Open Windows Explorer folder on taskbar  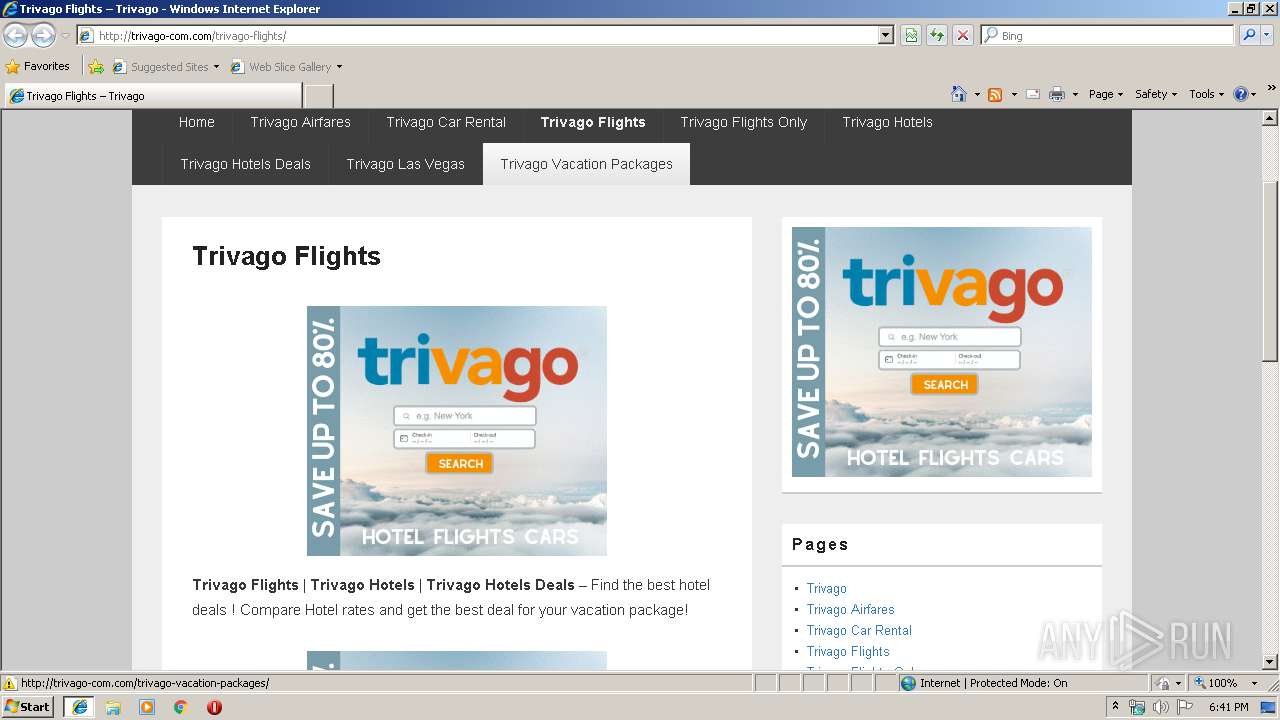[x=113, y=707]
